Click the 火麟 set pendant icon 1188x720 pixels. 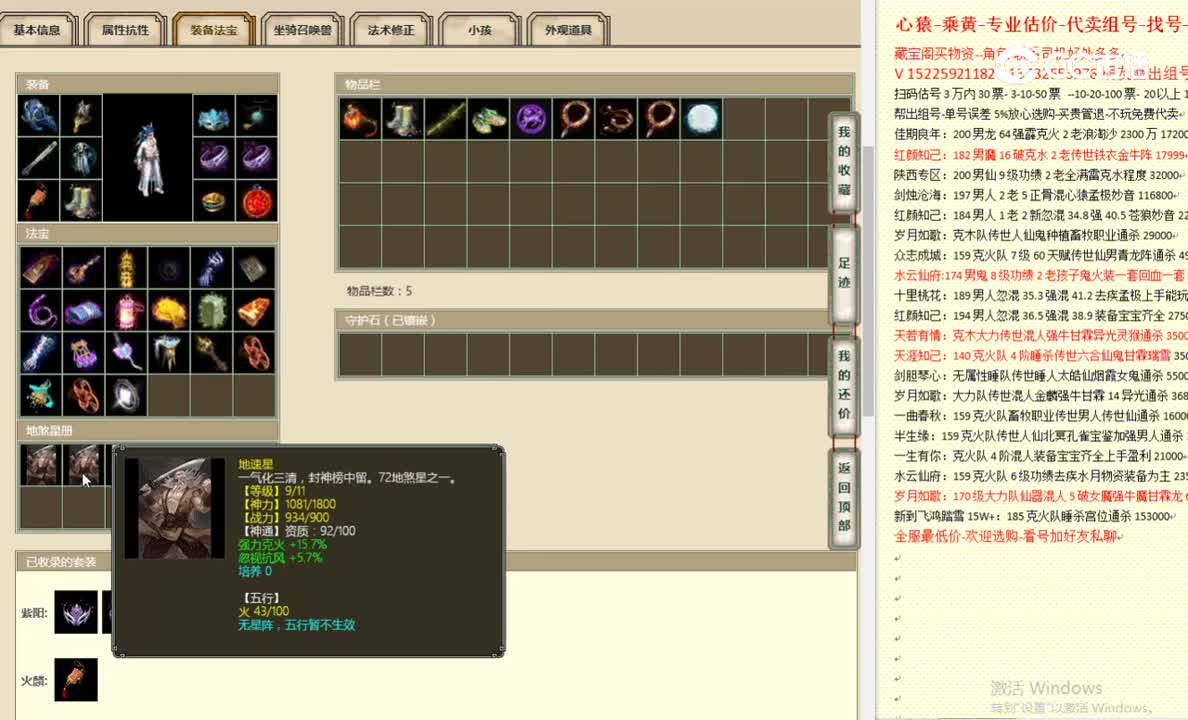tap(76, 680)
